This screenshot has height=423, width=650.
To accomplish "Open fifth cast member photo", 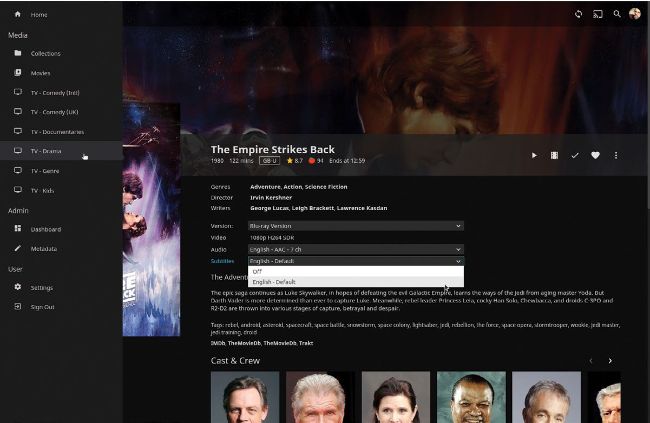I will click(x=546, y=397).
